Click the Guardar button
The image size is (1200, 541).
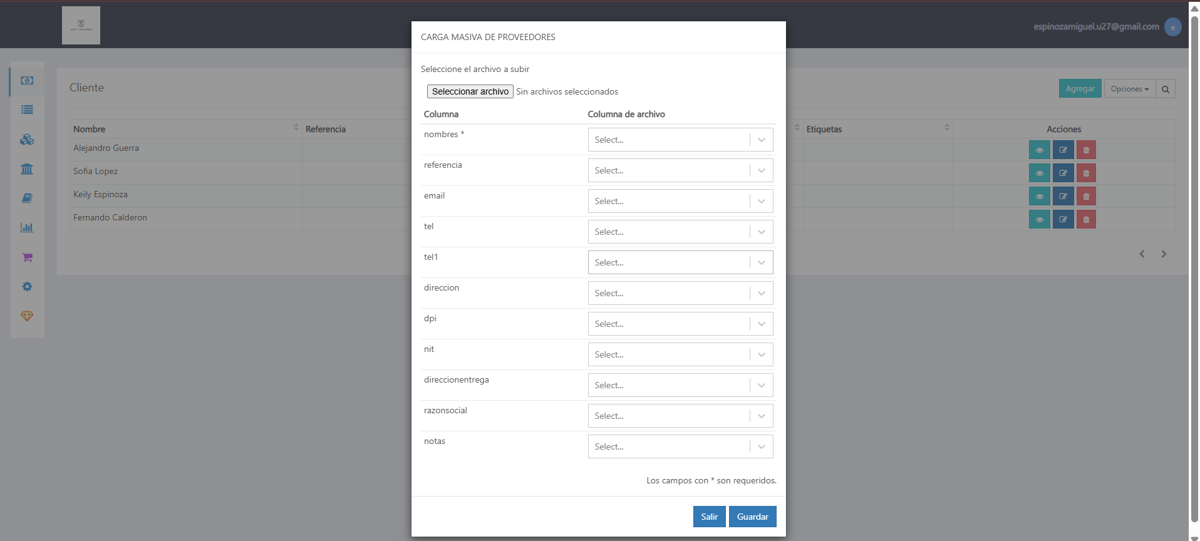coord(753,517)
